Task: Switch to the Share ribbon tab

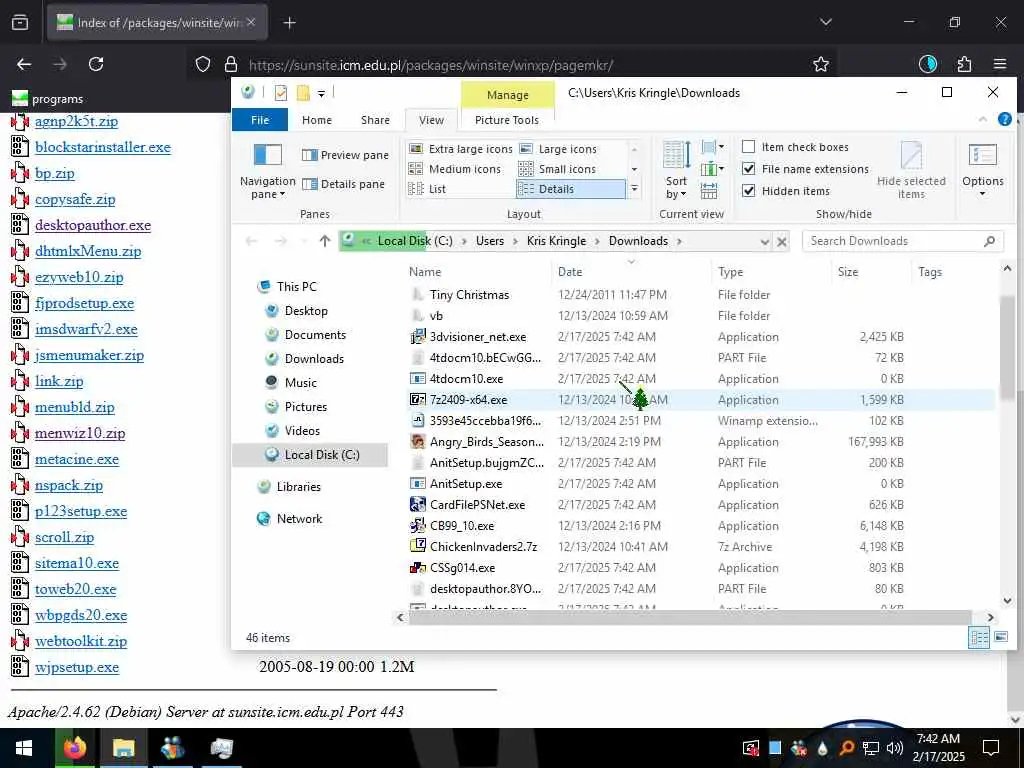Action: 375,120
